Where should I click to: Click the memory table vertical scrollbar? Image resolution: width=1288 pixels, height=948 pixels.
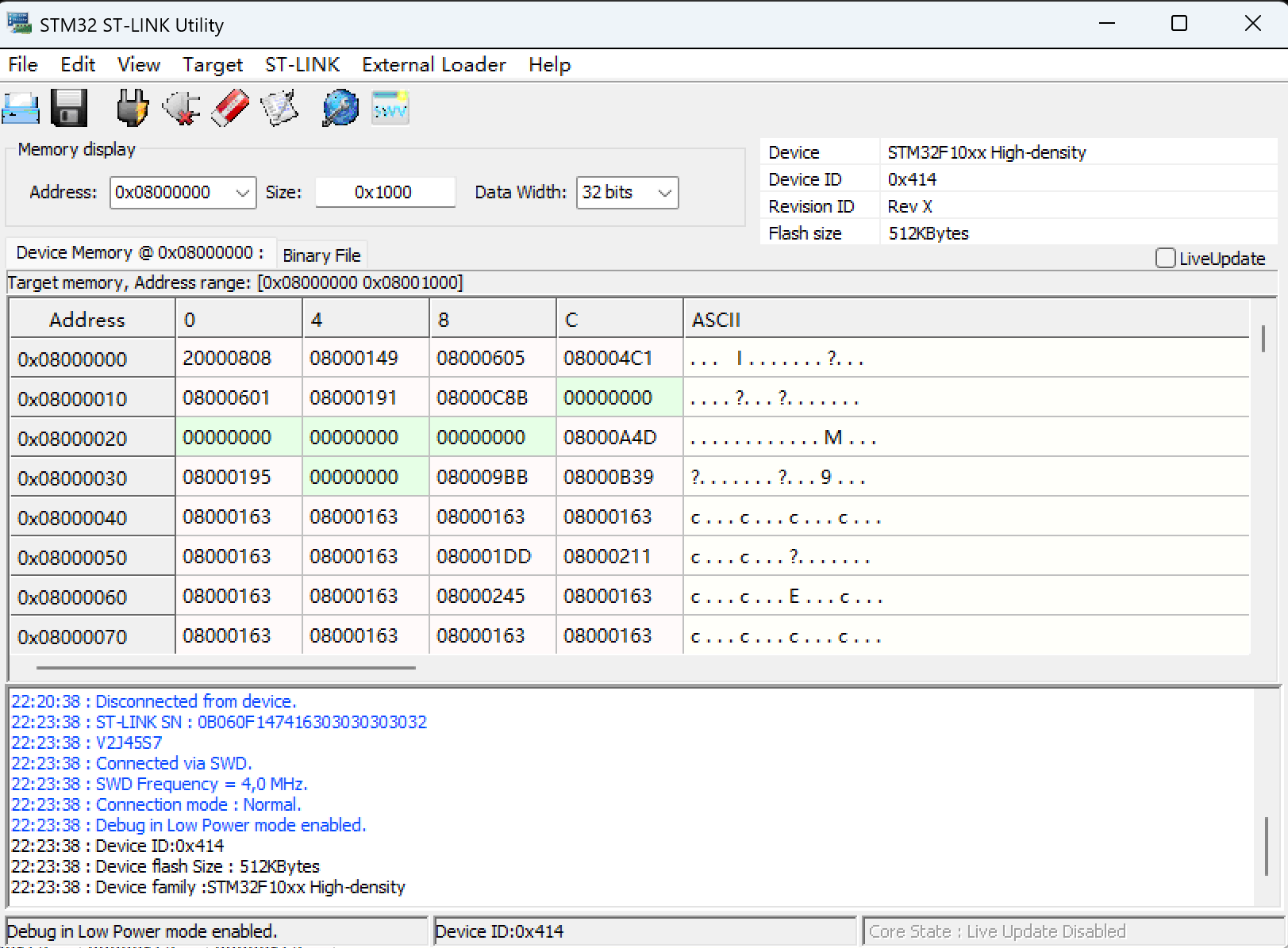[x=1263, y=339]
